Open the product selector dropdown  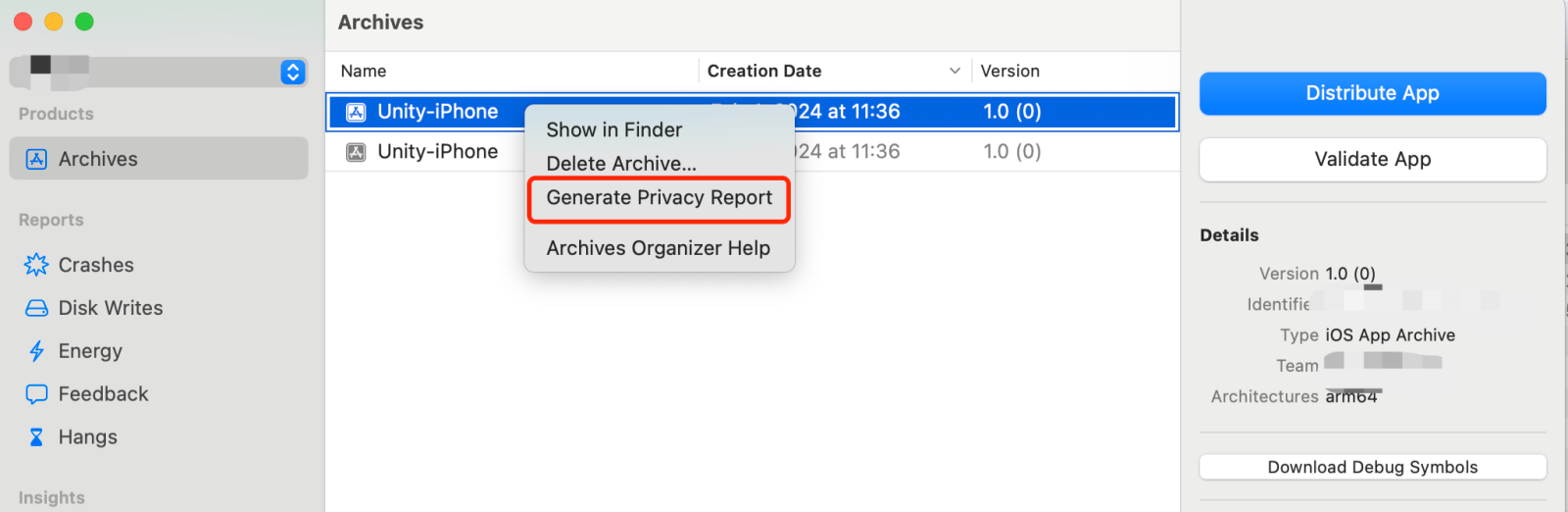pos(292,72)
